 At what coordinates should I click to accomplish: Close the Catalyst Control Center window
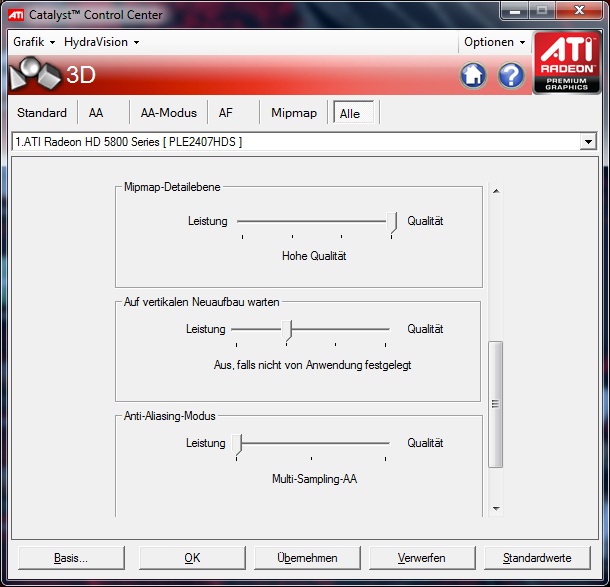pos(580,11)
